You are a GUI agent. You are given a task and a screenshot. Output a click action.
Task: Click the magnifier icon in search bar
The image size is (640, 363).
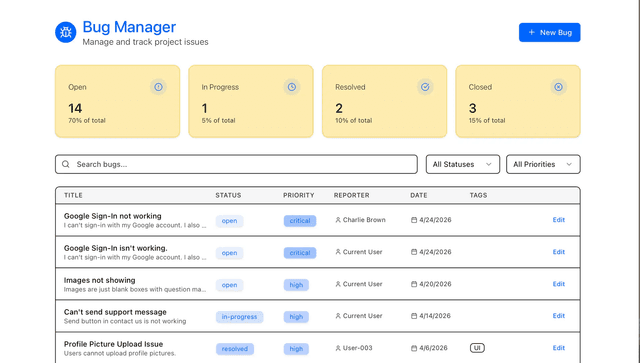(66, 164)
